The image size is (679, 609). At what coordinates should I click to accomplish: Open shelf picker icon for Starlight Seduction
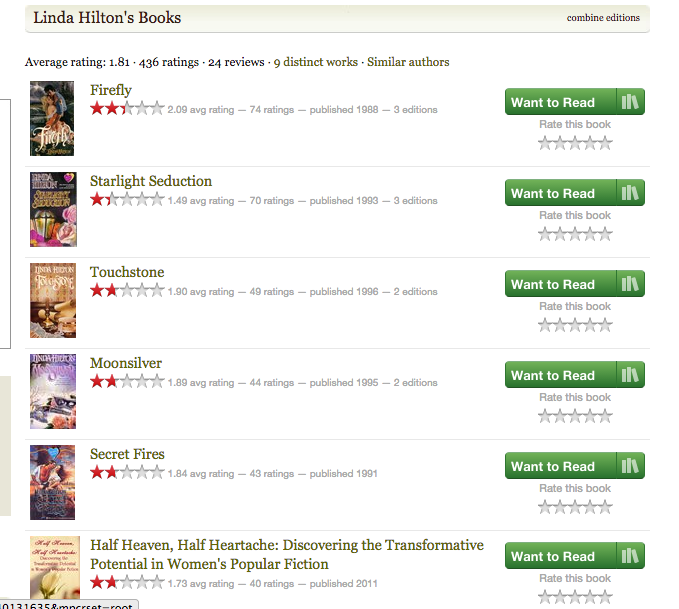click(x=630, y=193)
